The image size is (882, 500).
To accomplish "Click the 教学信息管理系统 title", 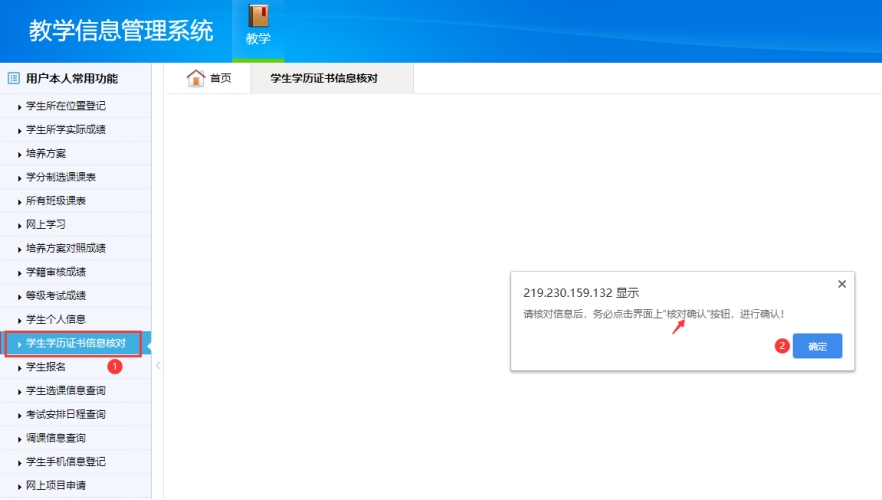I will [121, 30].
